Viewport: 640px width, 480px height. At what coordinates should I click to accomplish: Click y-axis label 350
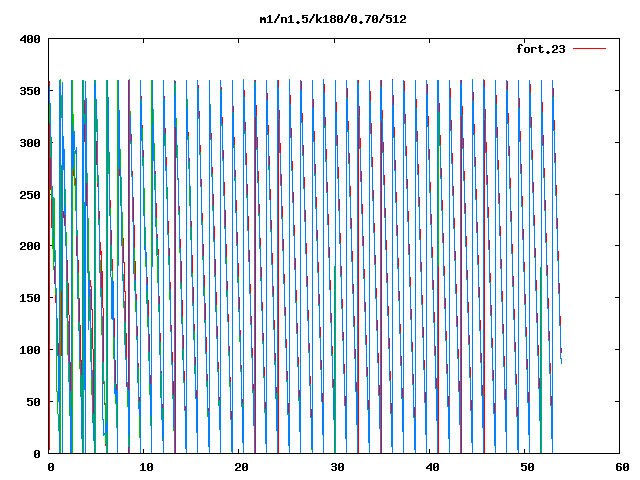pyautogui.click(x=30, y=91)
